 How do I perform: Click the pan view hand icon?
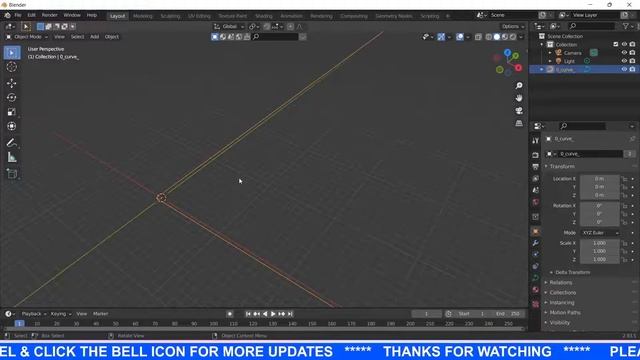pyautogui.click(x=519, y=98)
